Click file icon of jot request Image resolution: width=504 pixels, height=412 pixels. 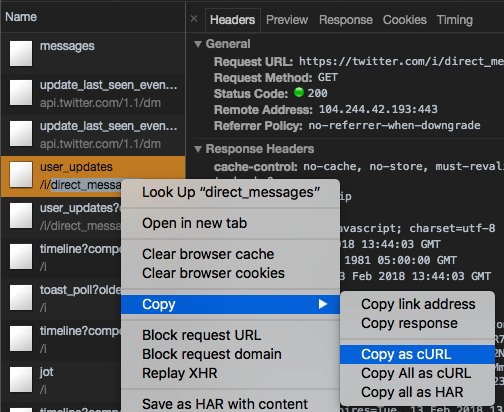[21, 379]
